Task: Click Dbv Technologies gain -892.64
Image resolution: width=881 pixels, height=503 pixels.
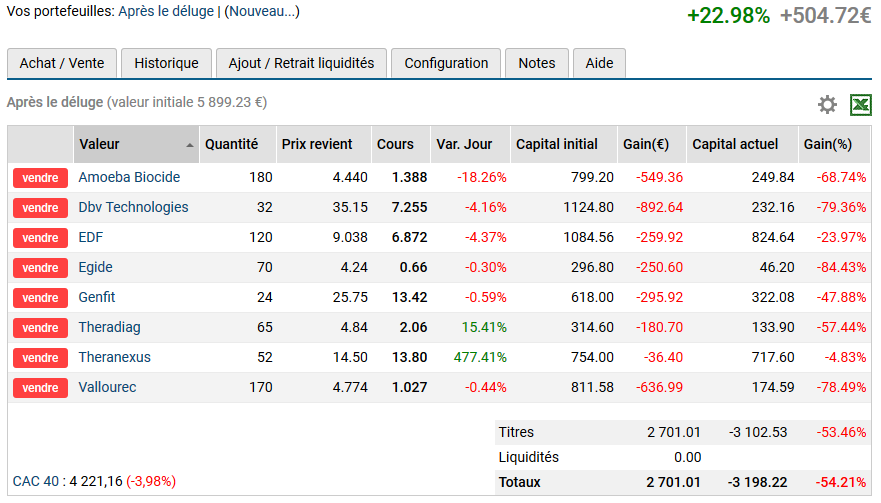Action: click(x=659, y=207)
